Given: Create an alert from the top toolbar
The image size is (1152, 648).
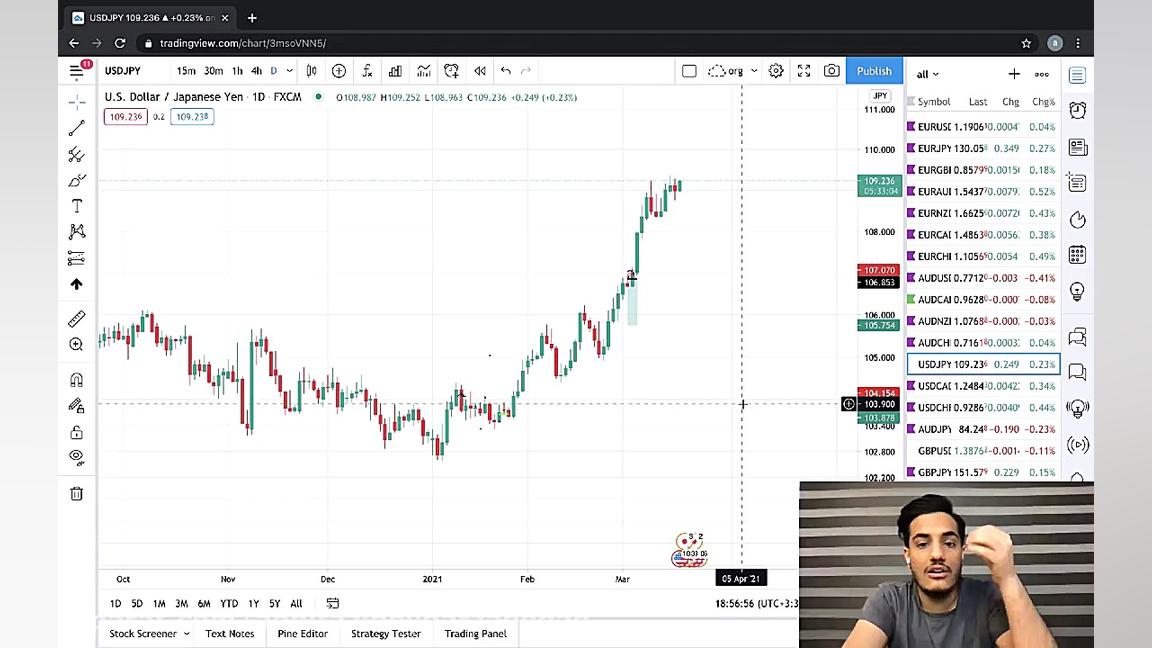Looking at the screenshot, I should pos(452,71).
